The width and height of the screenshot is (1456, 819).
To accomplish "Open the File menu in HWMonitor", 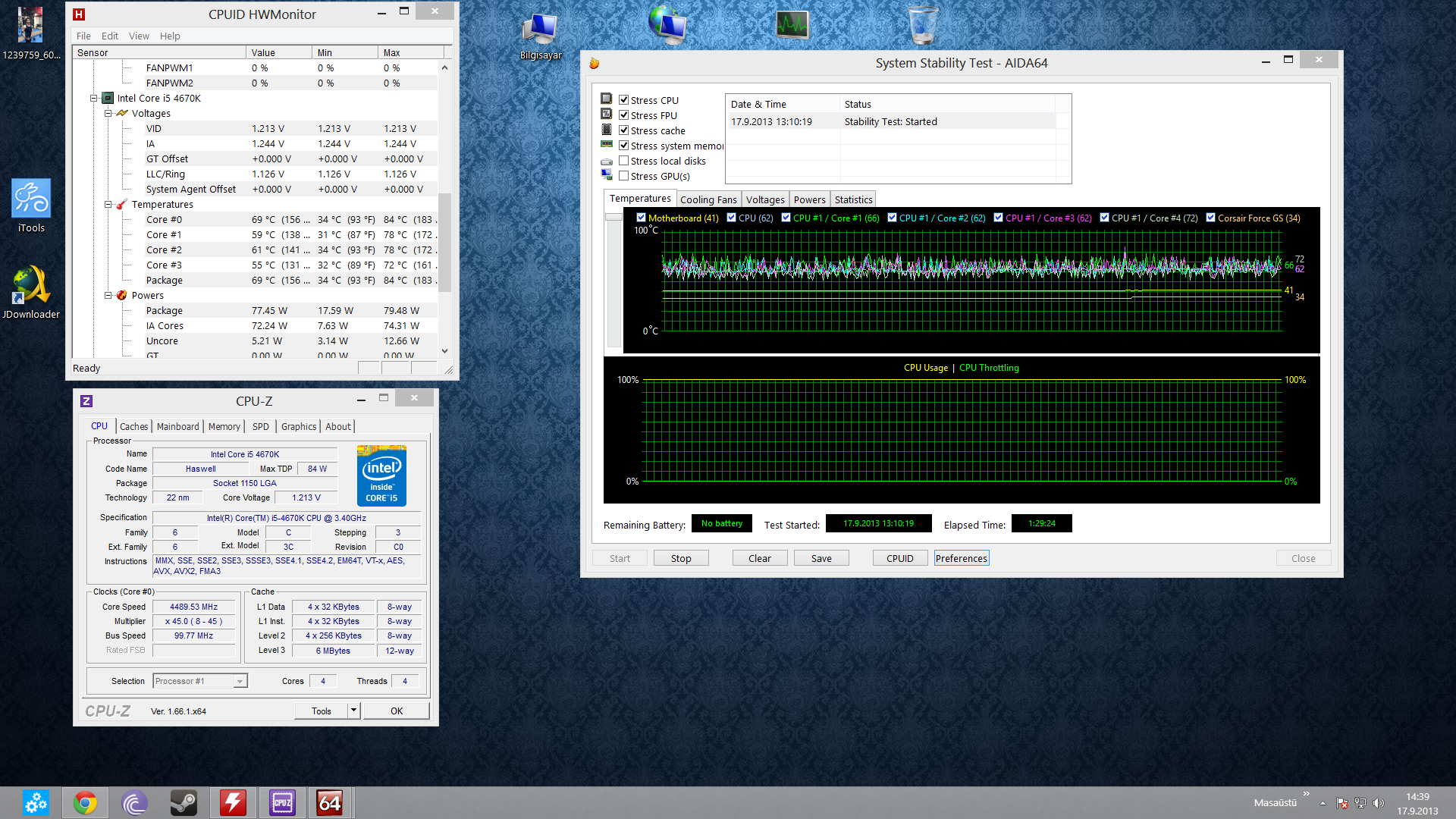I will (83, 36).
